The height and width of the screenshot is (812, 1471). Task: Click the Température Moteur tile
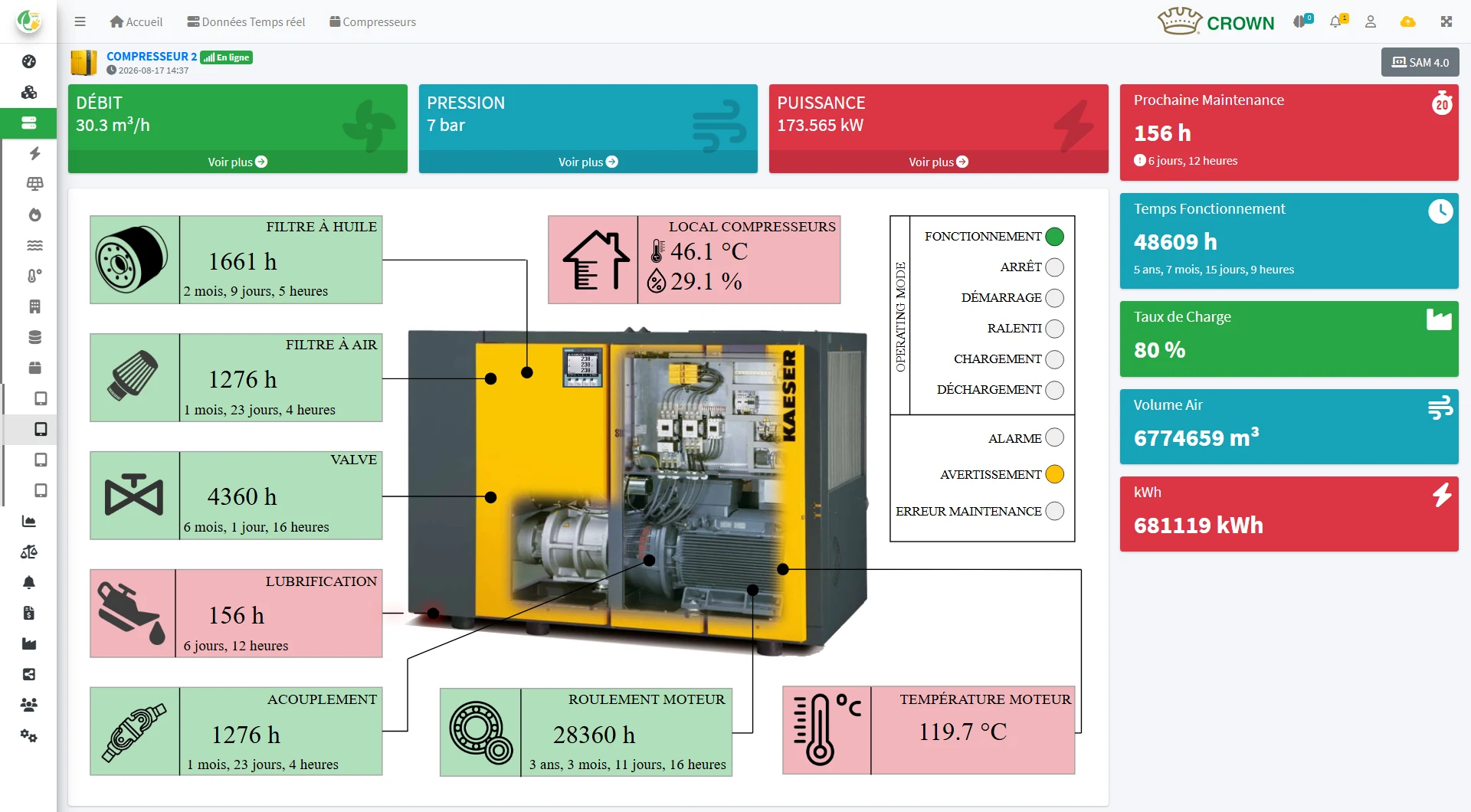tap(929, 731)
